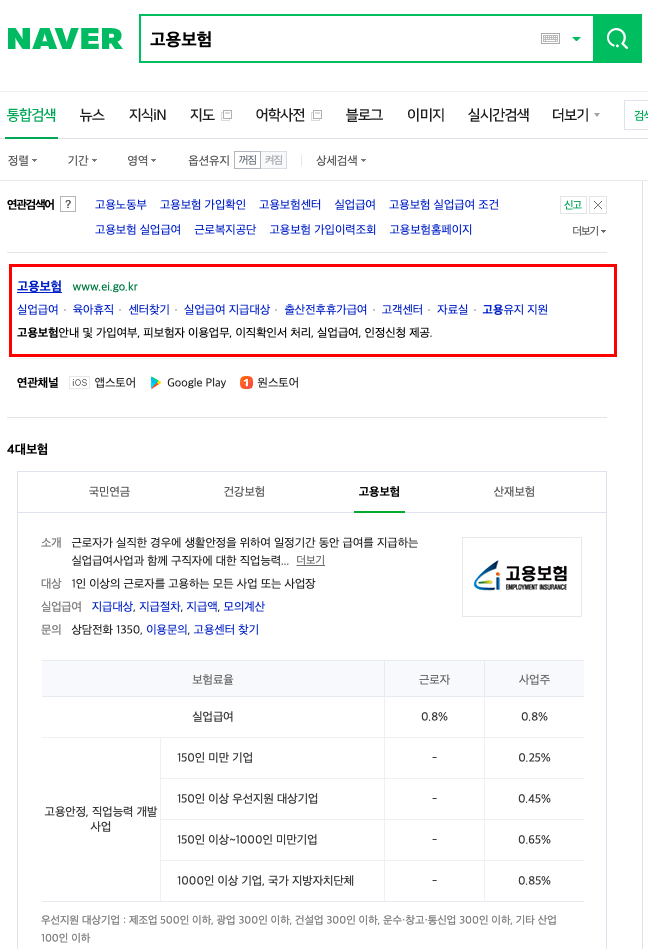Expand the intro 더보기 link
Screen dimensions: 648x949
[310, 560]
